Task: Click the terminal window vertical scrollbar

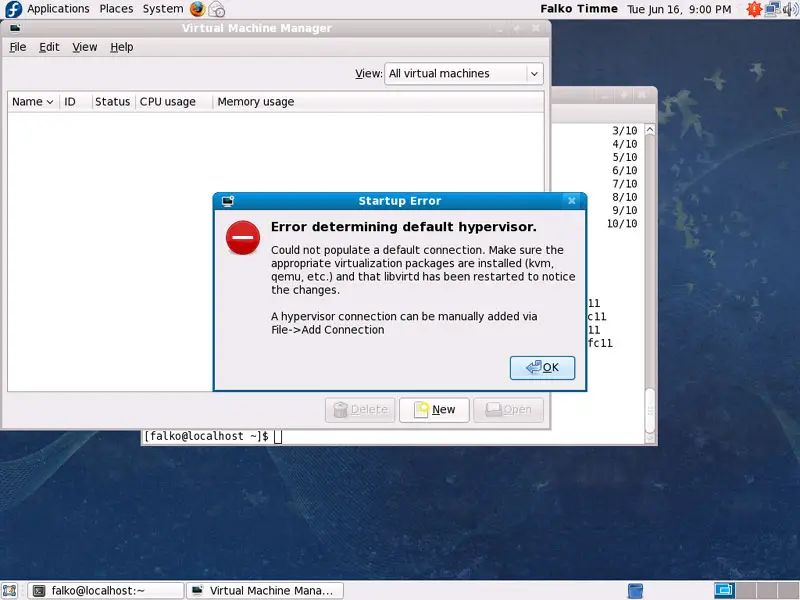Action: [650, 283]
